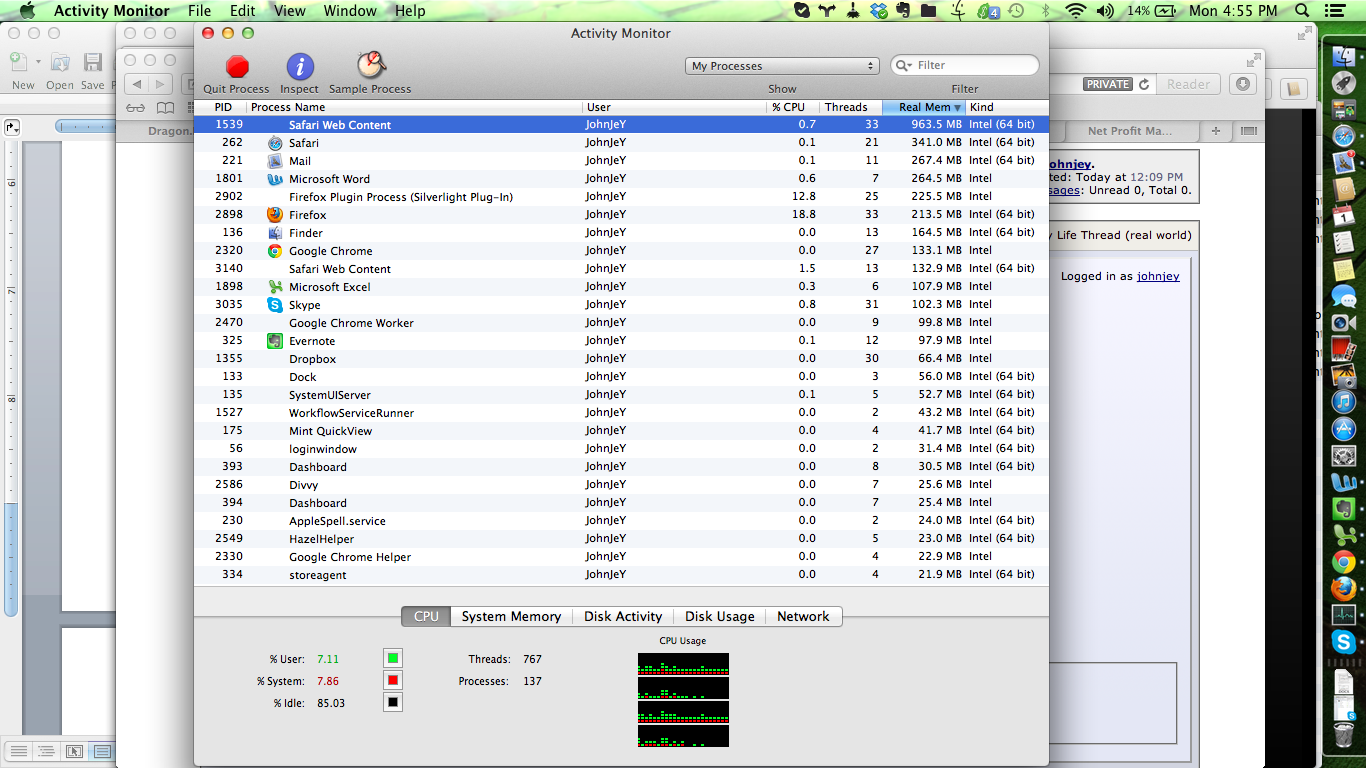Open Spotlight search magnifier in menu bar
Viewport: 1366px width, 768px height.
pyautogui.click(x=1301, y=11)
